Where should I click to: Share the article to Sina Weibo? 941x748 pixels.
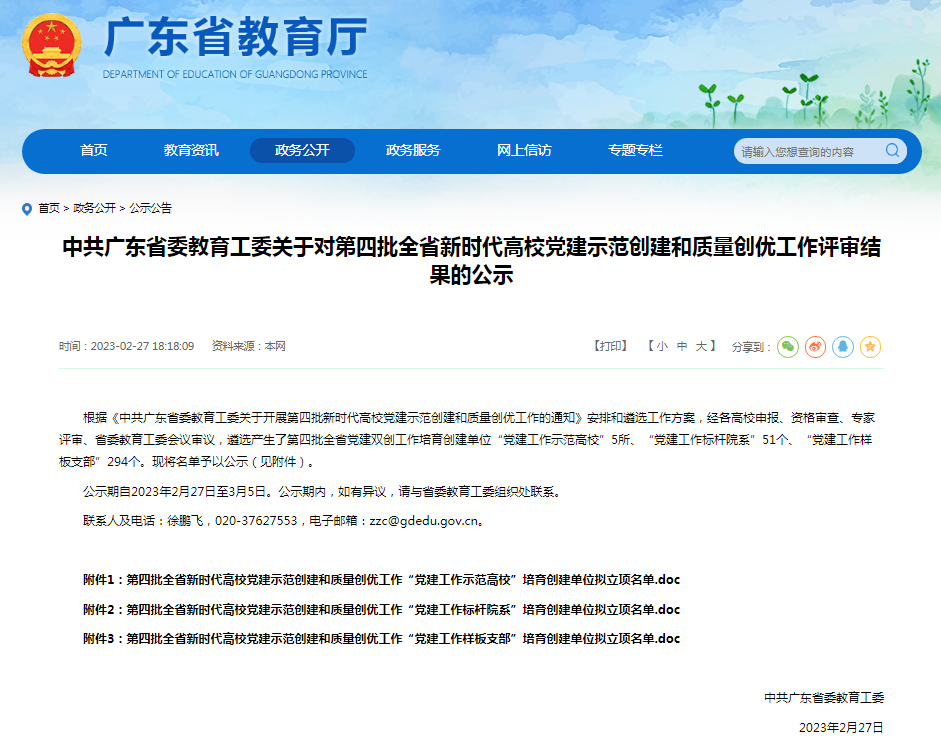coord(816,346)
